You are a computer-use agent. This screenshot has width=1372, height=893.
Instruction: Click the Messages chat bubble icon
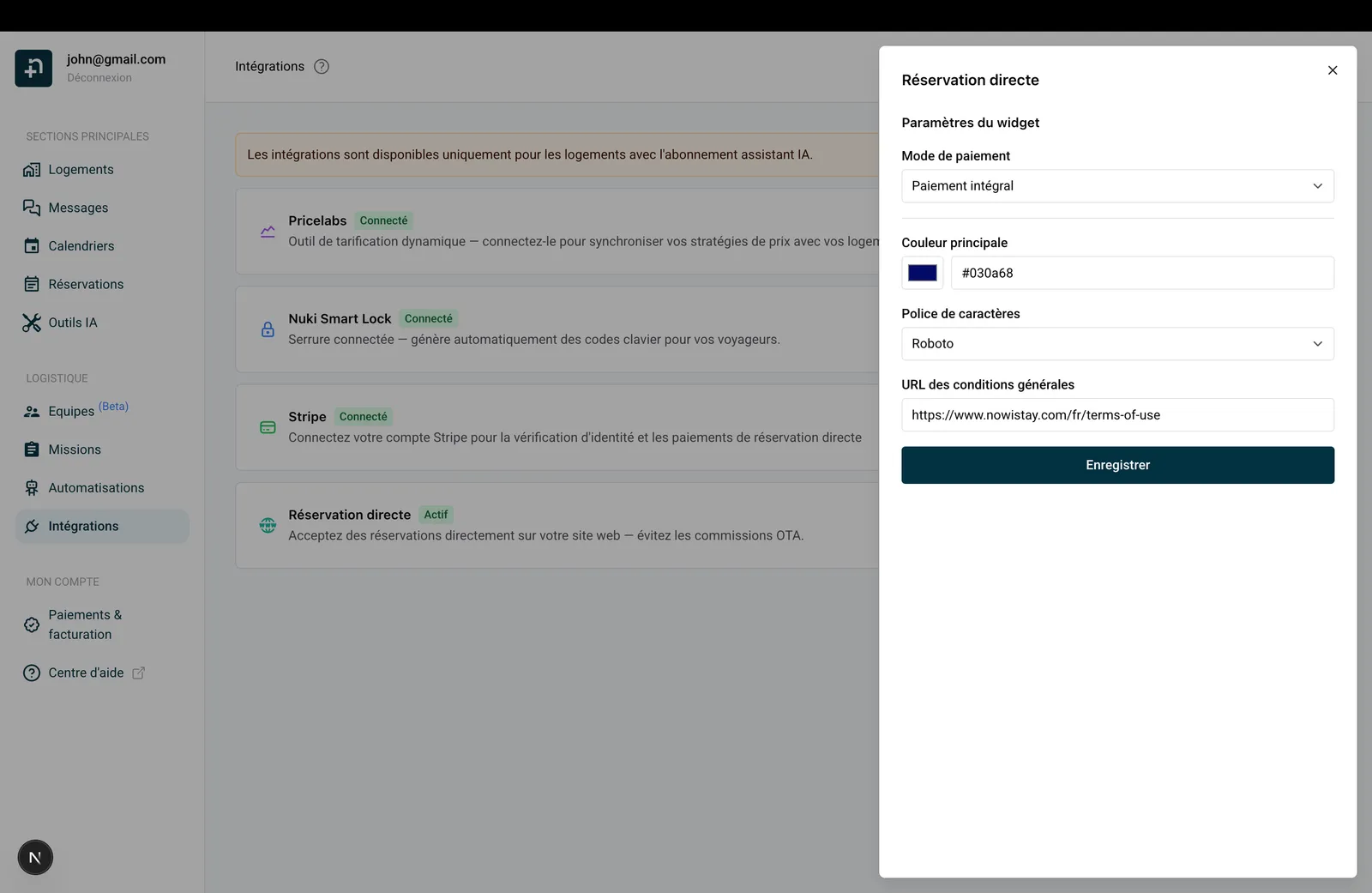coord(32,208)
